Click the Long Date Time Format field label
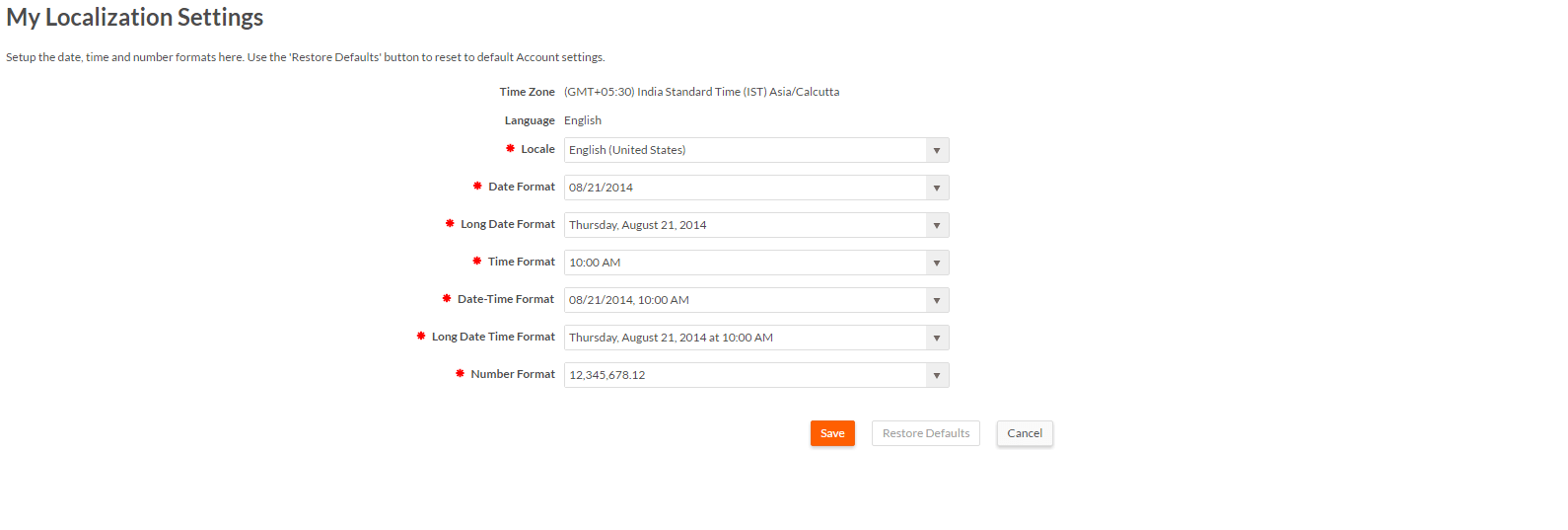The height and width of the screenshot is (530, 1568). click(493, 337)
